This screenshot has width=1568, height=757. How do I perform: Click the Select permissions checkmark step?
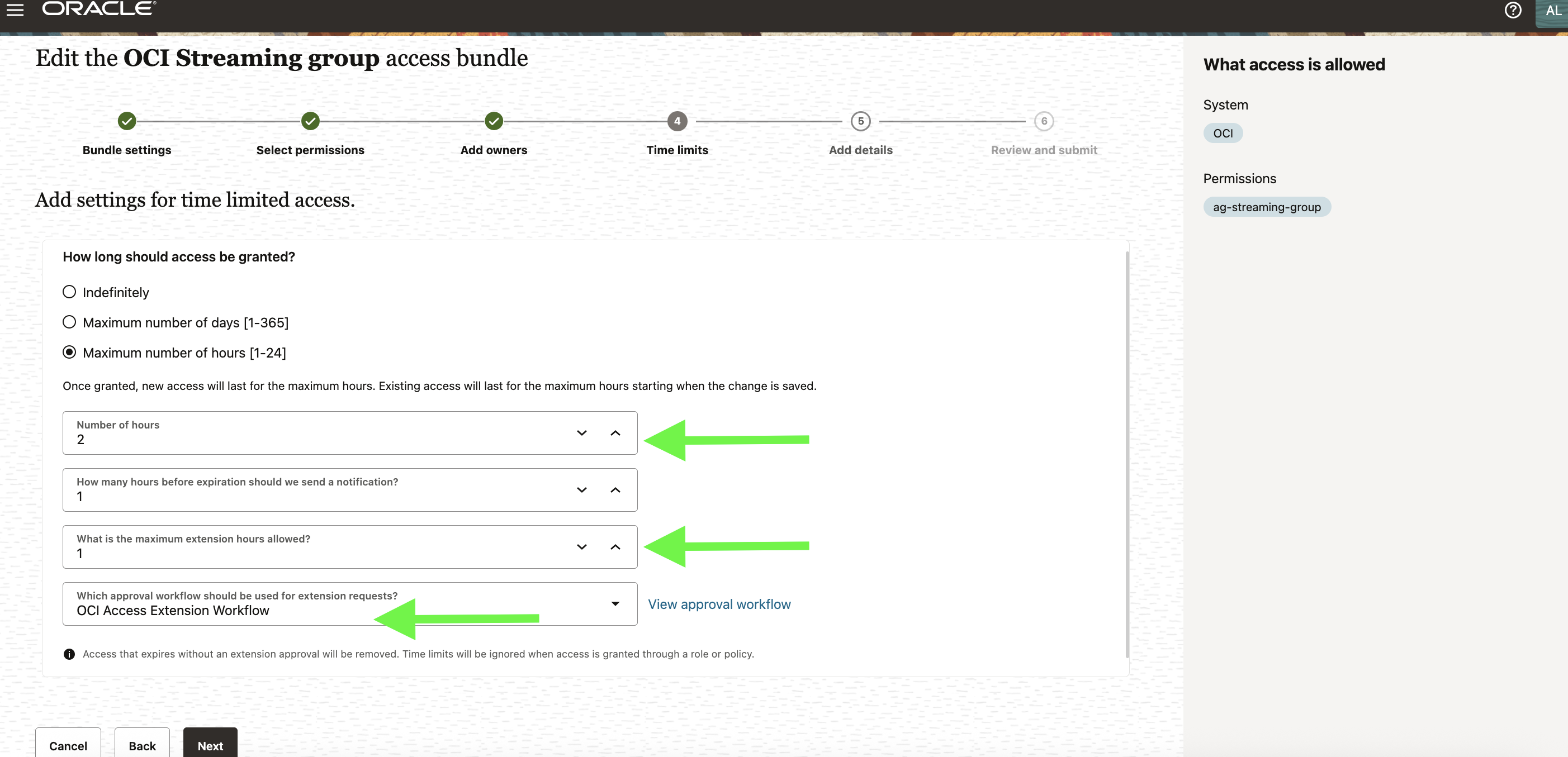coord(310,121)
